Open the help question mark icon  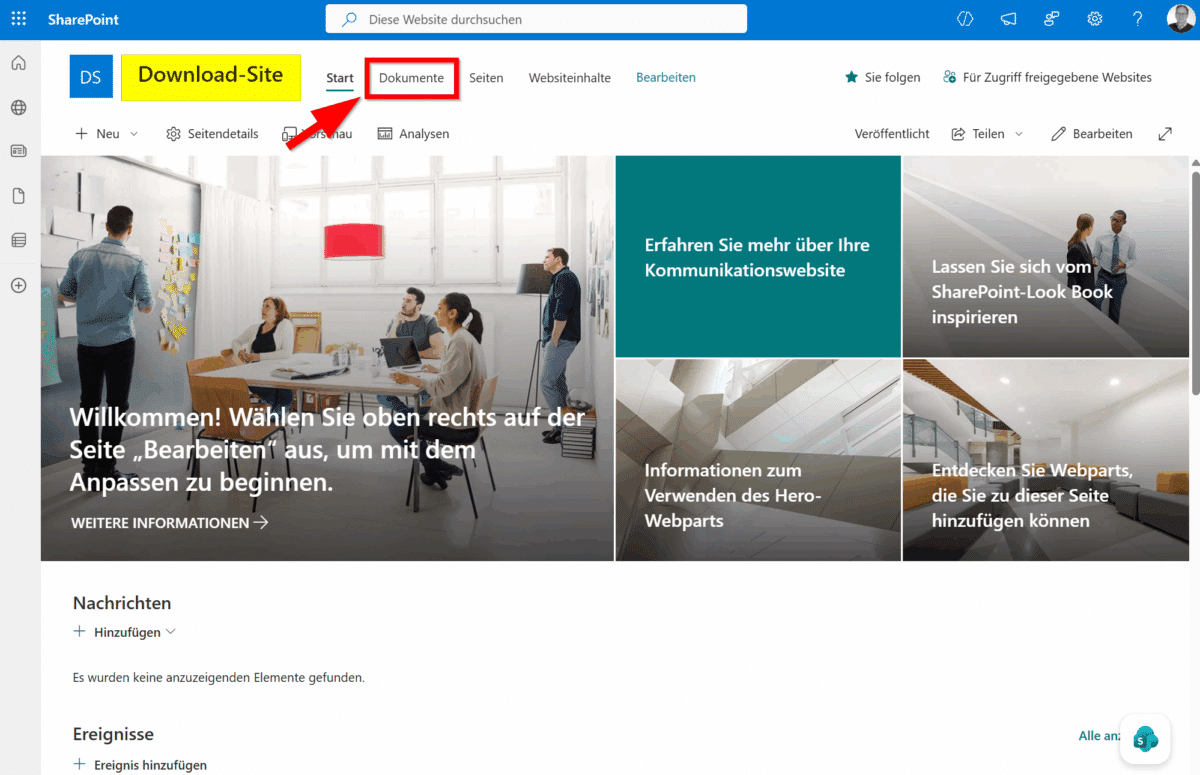[x=1137, y=19]
